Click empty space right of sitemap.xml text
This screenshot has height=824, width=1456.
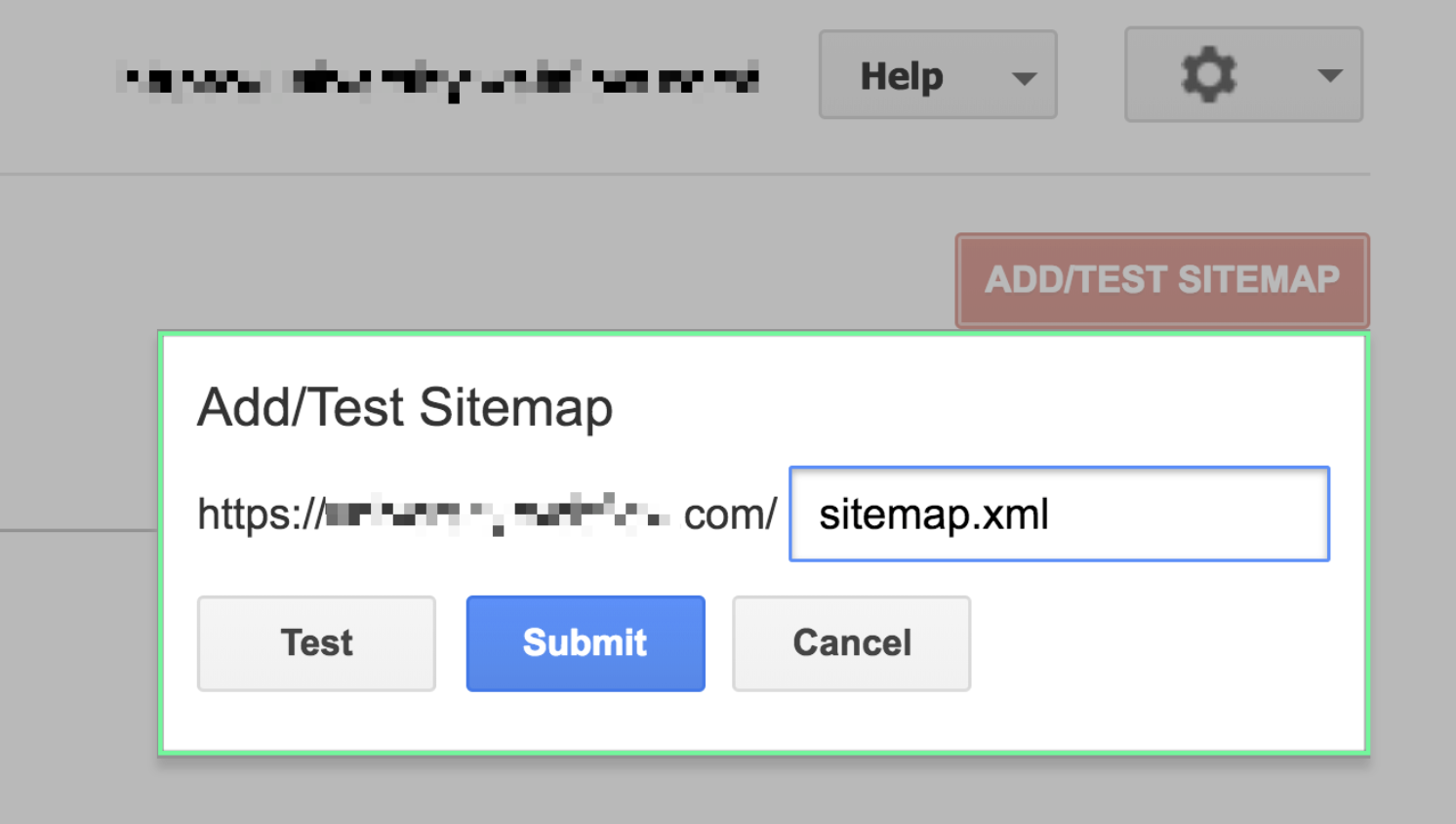point(1191,515)
